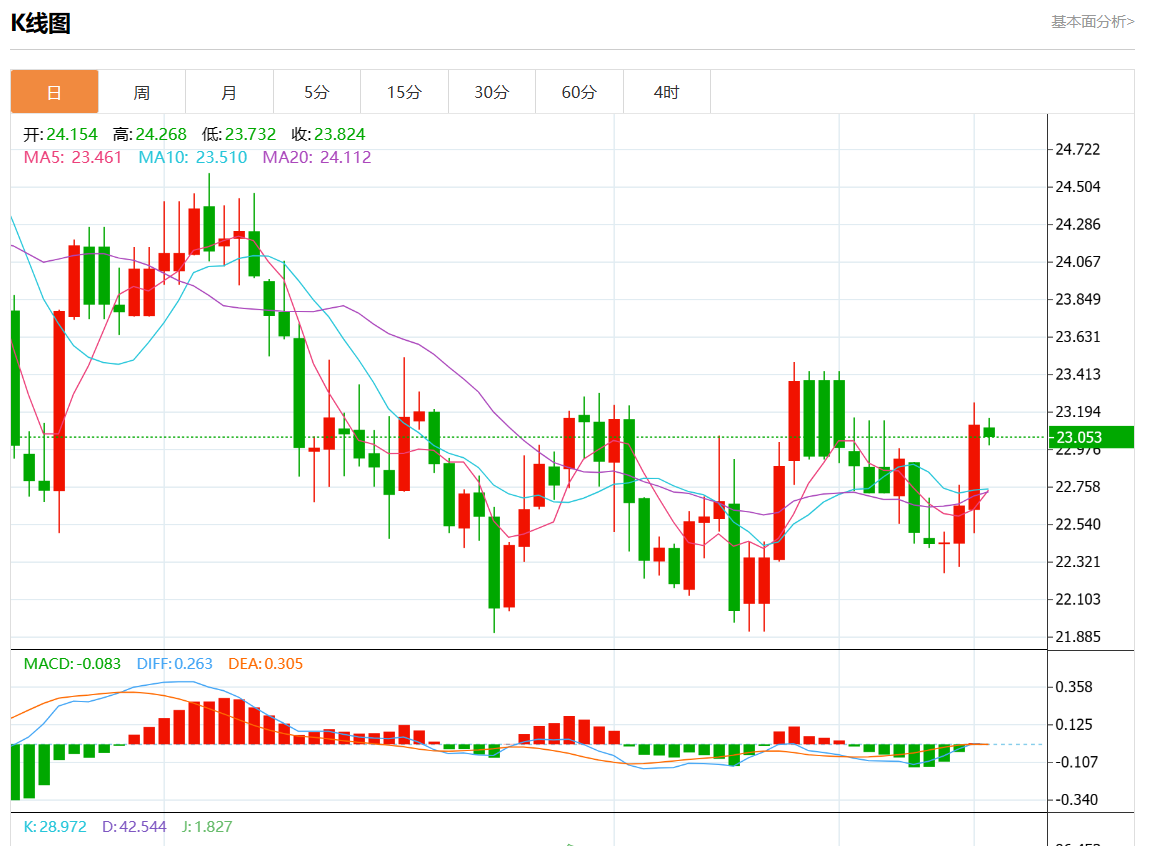Click the MA20: 24.112 label
This screenshot has height=846, width=1150.
pyautogui.click(x=317, y=158)
